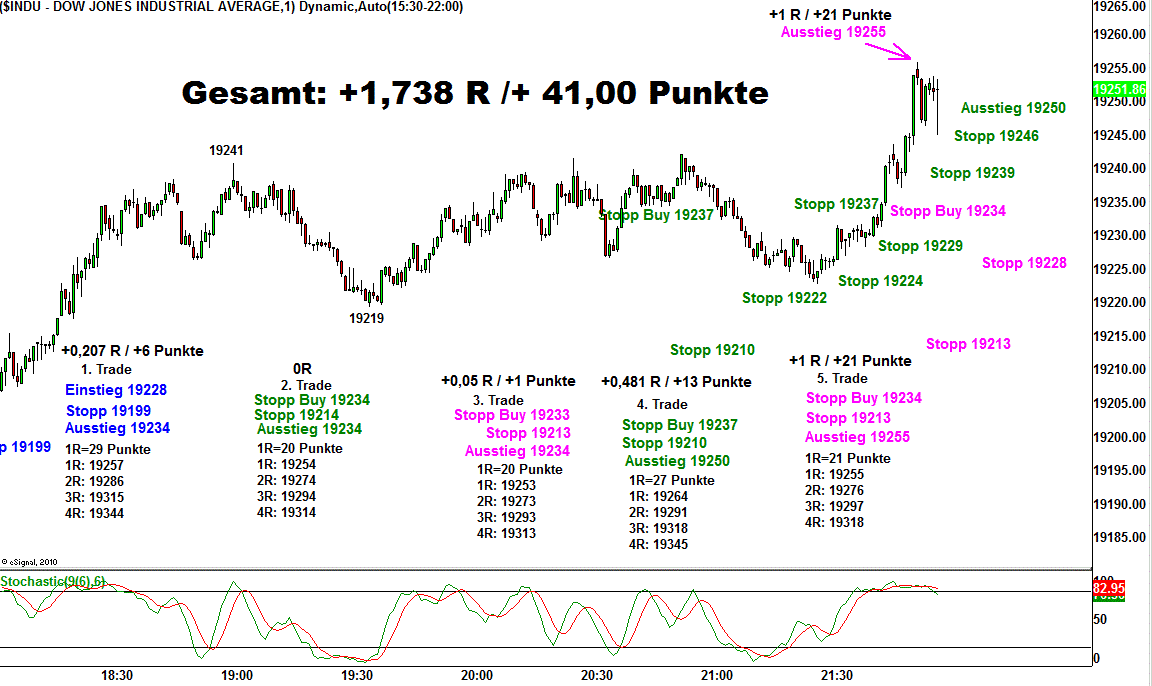The width and height of the screenshot is (1152, 686).
Task: Click the red Stochastic value tag 82.95
Action: click(x=1109, y=588)
